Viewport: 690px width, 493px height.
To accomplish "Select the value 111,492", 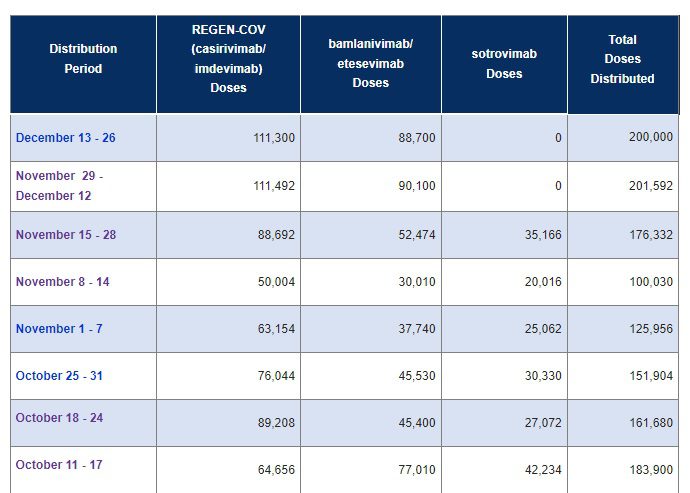I will [274, 186].
